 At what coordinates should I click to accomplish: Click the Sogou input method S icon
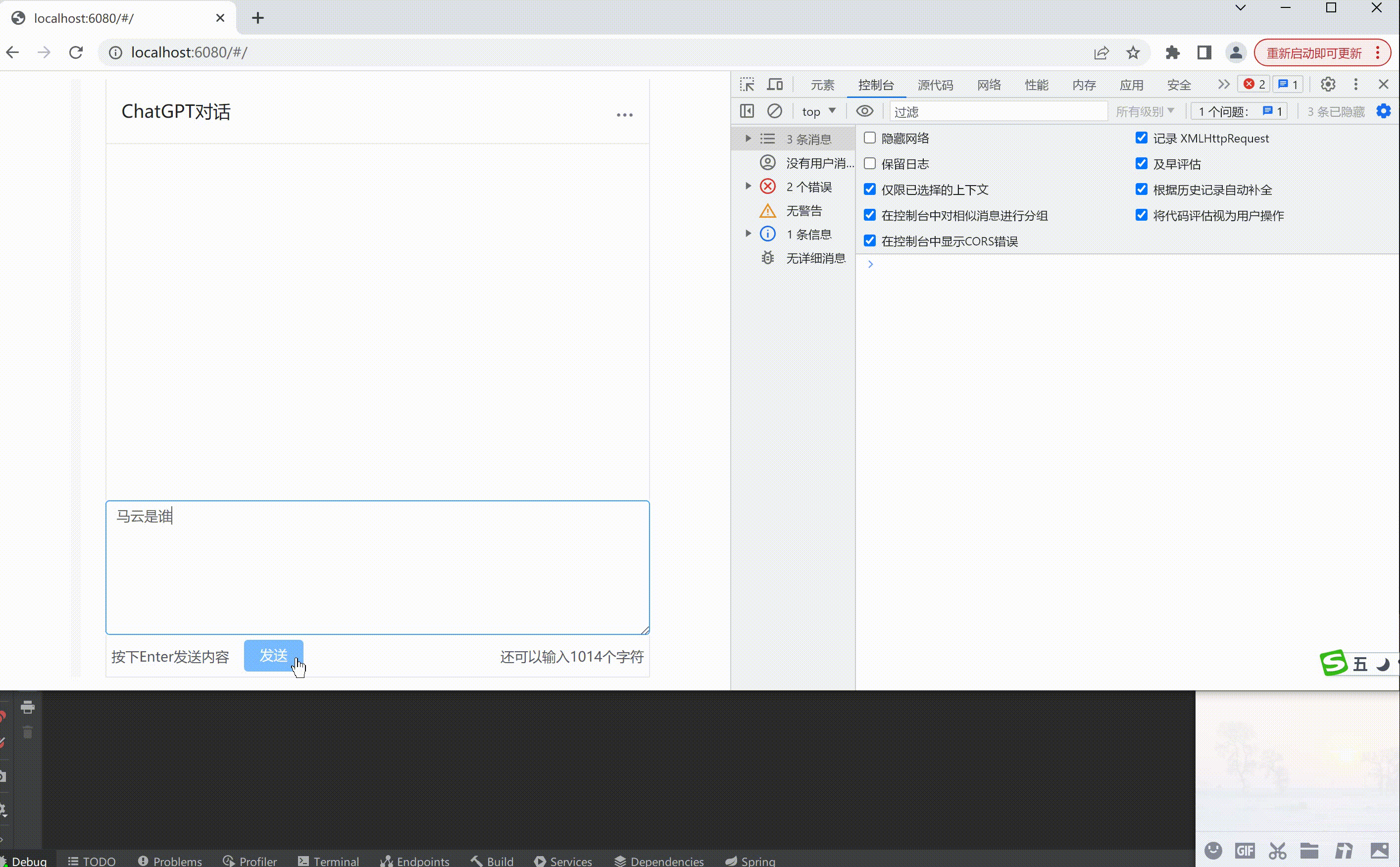pos(1334,663)
